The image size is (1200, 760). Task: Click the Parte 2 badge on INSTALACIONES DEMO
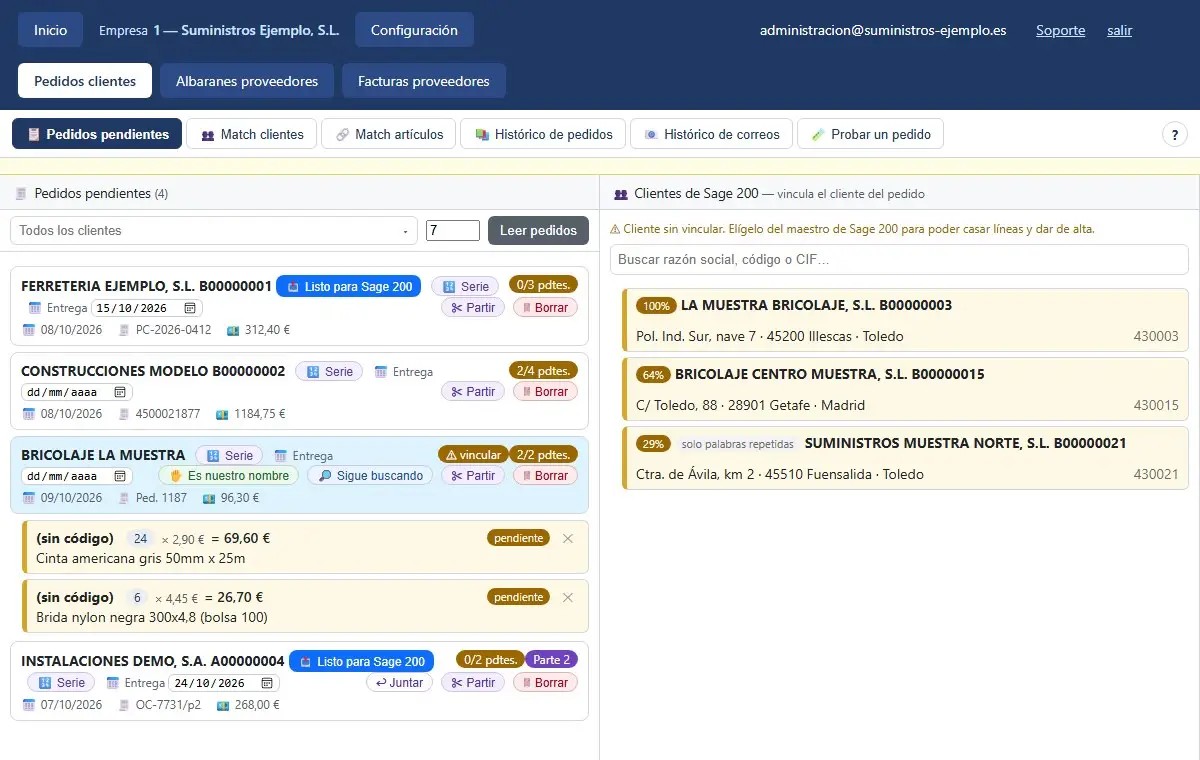pos(552,660)
